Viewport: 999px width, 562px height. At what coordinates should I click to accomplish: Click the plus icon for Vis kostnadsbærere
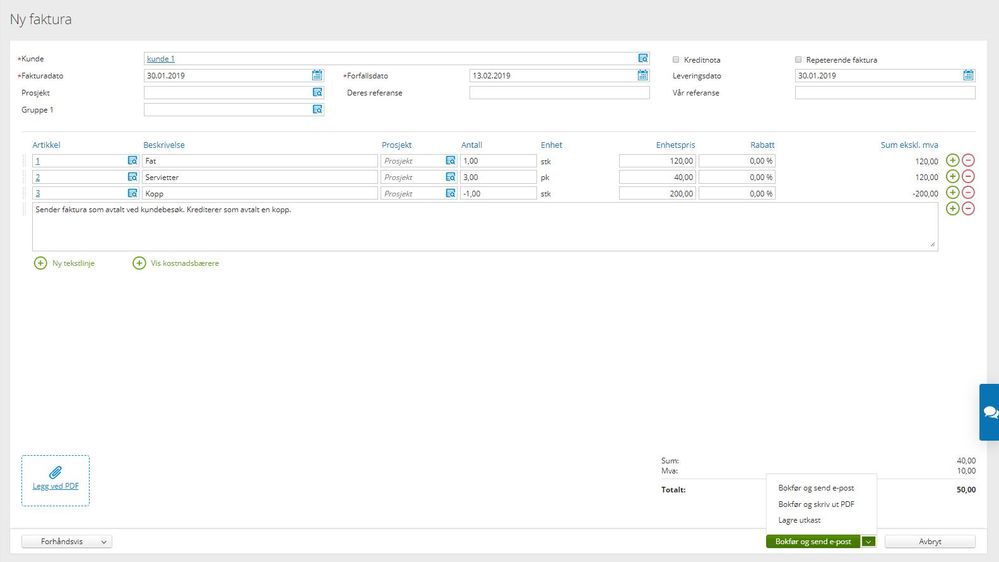pos(139,263)
